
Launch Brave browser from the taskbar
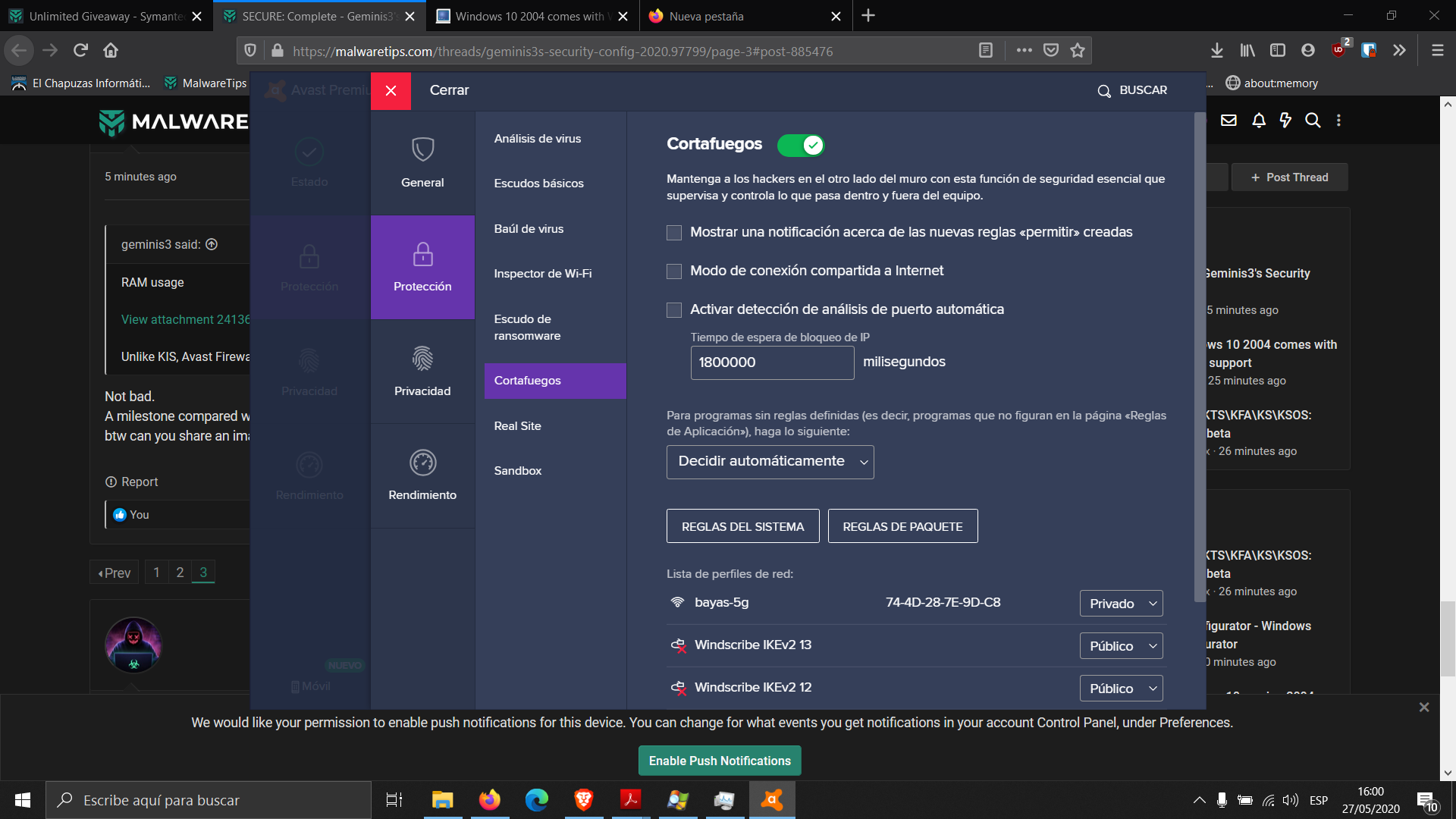(583, 800)
